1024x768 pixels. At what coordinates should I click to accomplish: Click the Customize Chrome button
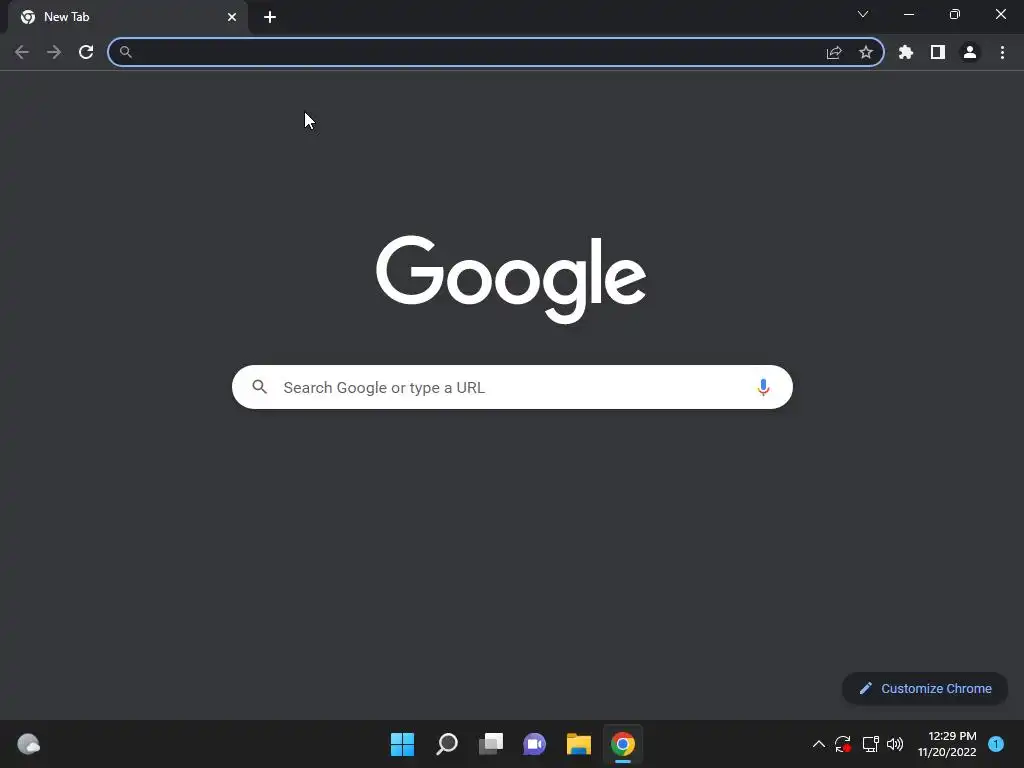click(x=925, y=688)
